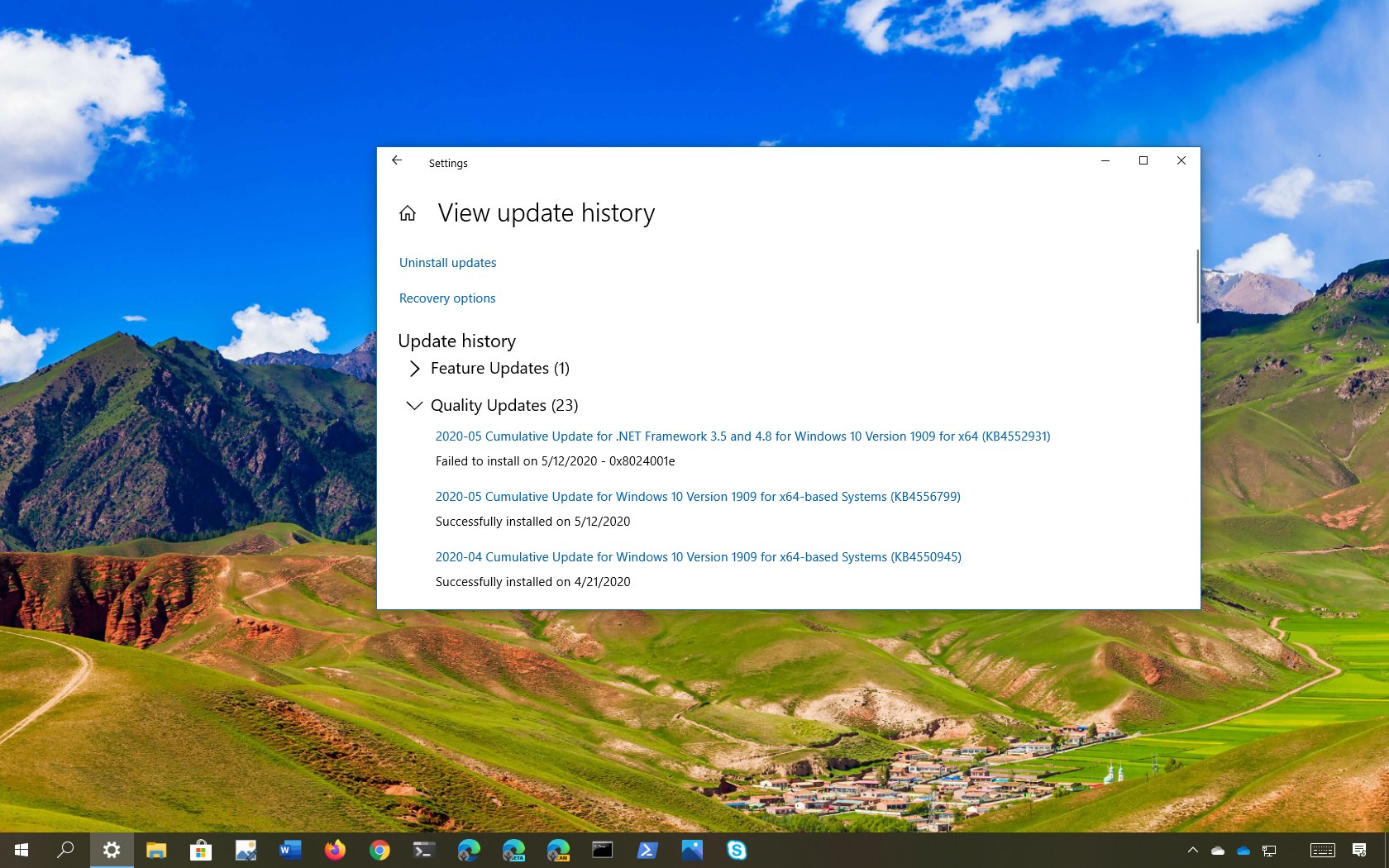Open Recovery options

click(x=446, y=298)
